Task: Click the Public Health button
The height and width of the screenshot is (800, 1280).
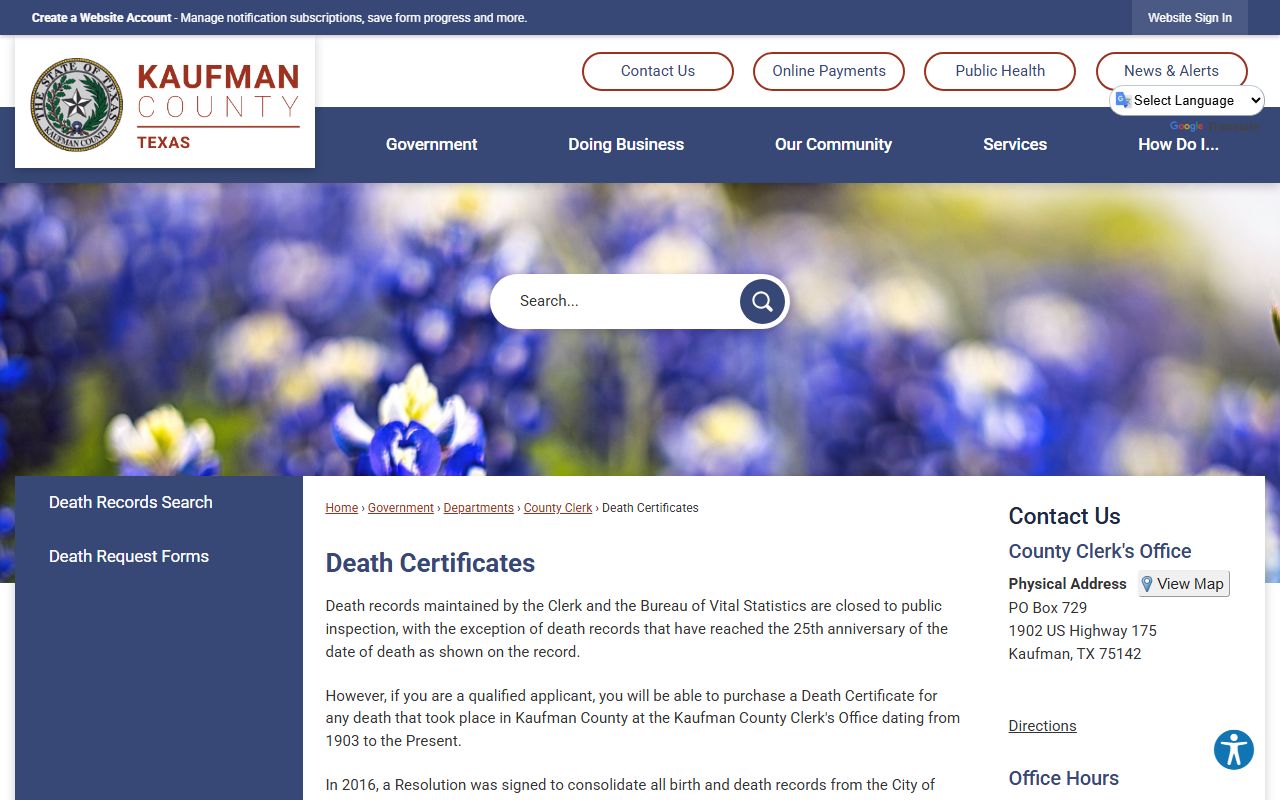Action: 1000,71
